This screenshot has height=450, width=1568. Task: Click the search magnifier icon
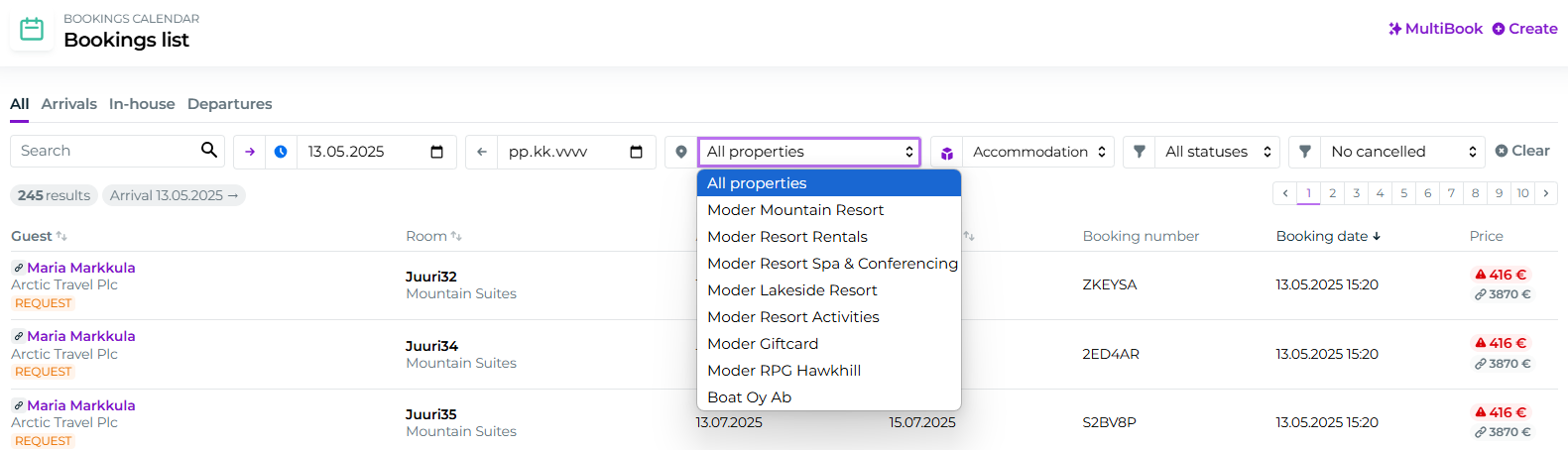208,150
